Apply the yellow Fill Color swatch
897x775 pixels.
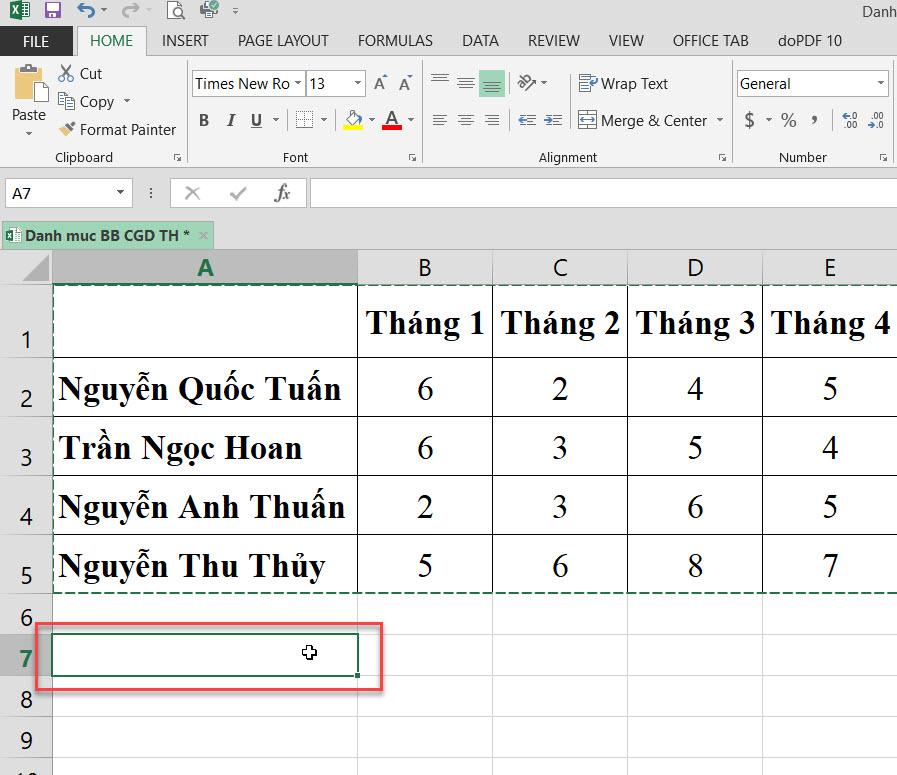(353, 120)
